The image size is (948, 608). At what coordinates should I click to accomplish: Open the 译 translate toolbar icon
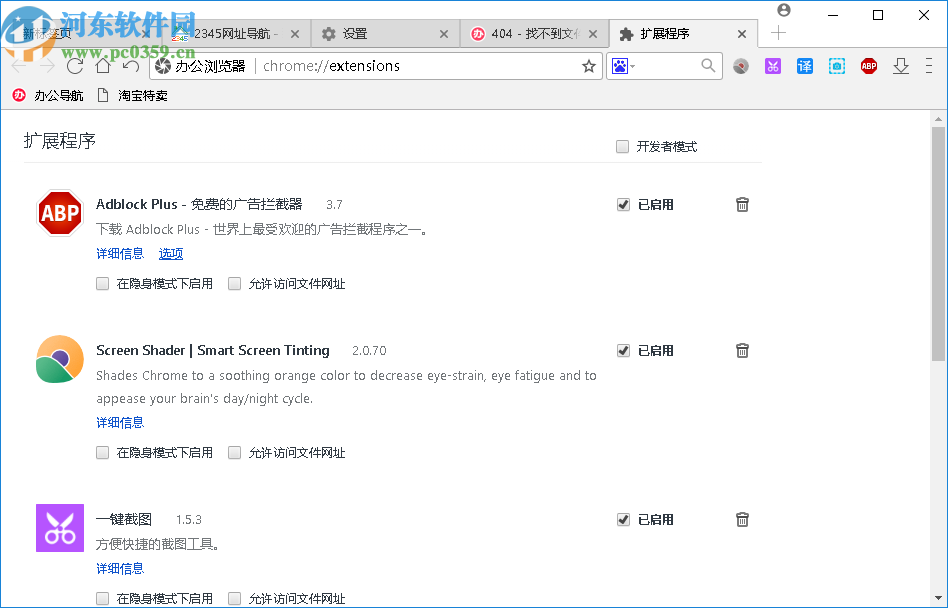(x=804, y=65)
